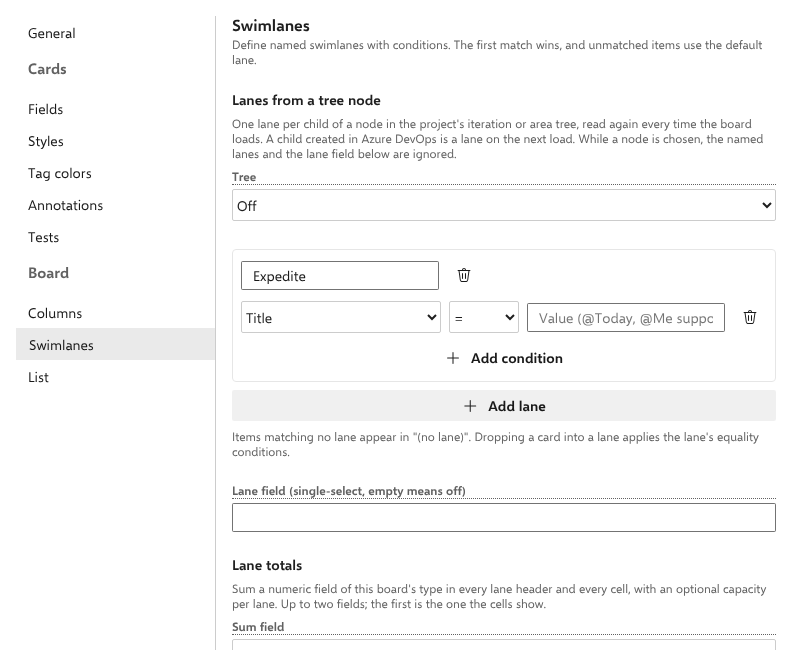Focus the Expedite lane name field
The height and width of the screenshot is (666, 792).
point(339,276)
